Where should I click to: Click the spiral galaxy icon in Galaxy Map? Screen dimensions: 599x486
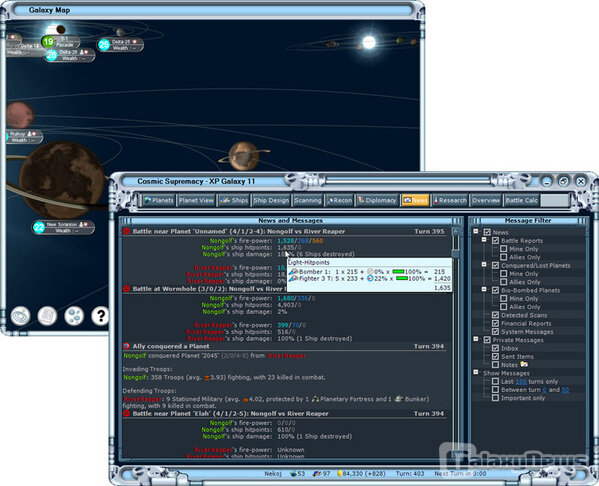click(20, 316)
